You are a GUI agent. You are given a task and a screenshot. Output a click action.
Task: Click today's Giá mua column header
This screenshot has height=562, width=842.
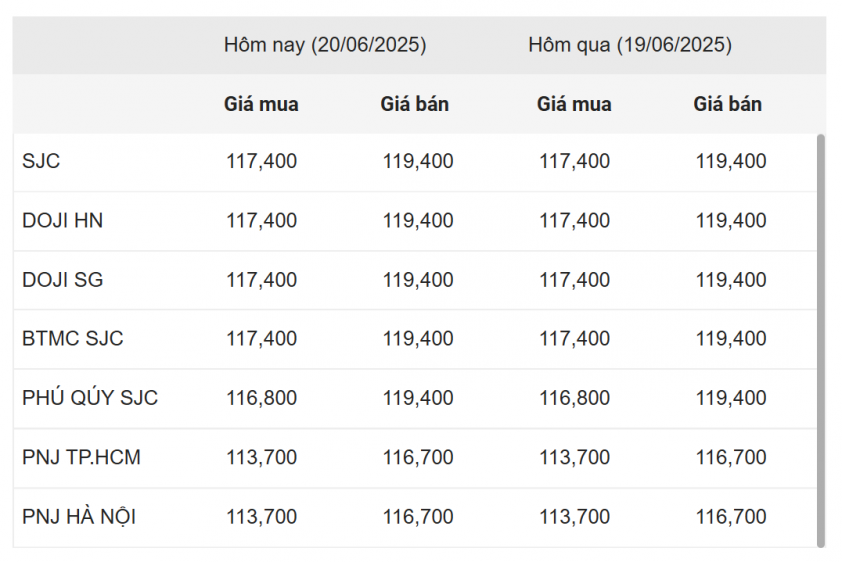click(x=261, y=104)
